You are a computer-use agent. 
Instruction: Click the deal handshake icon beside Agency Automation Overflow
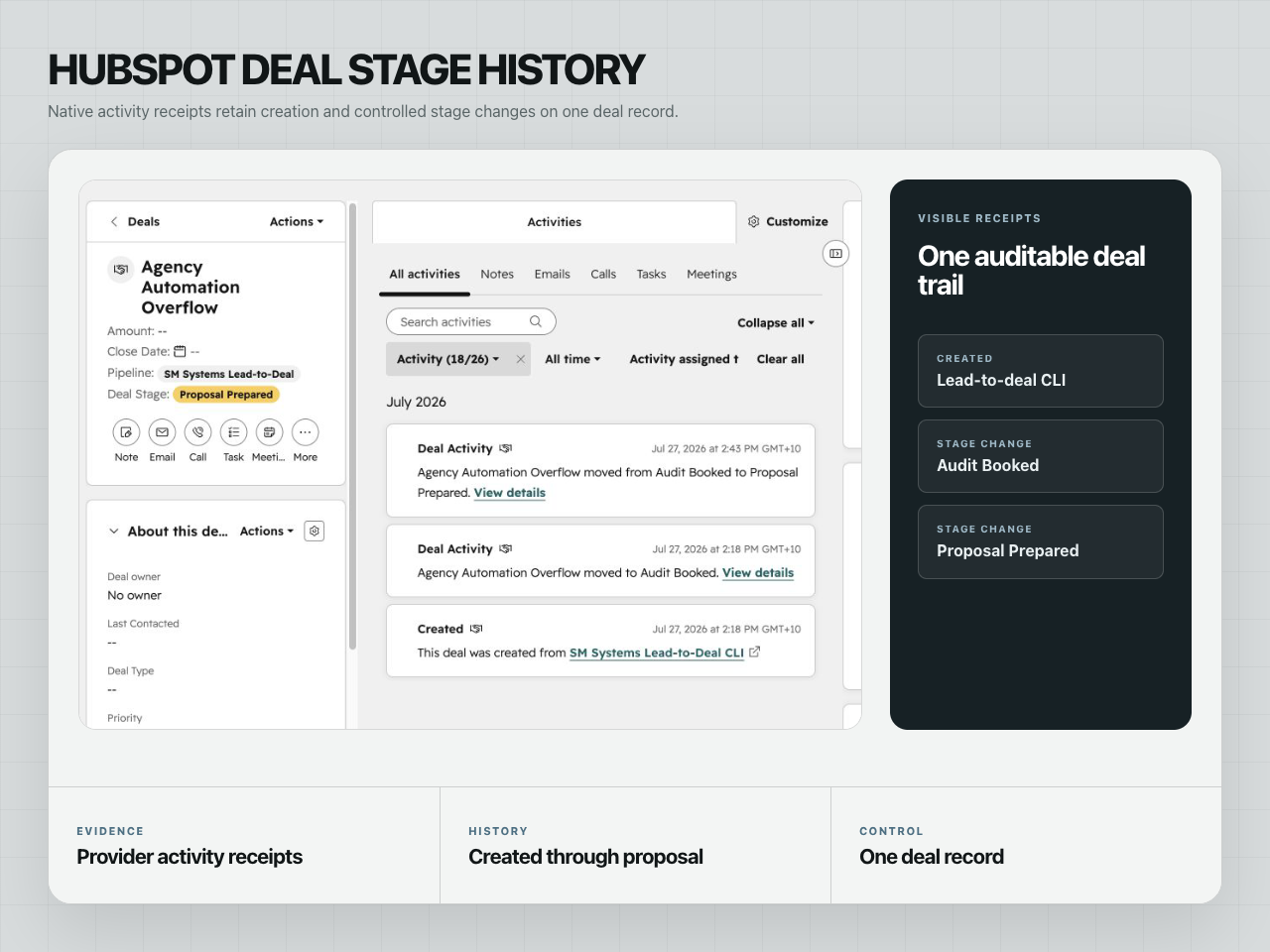121,269
